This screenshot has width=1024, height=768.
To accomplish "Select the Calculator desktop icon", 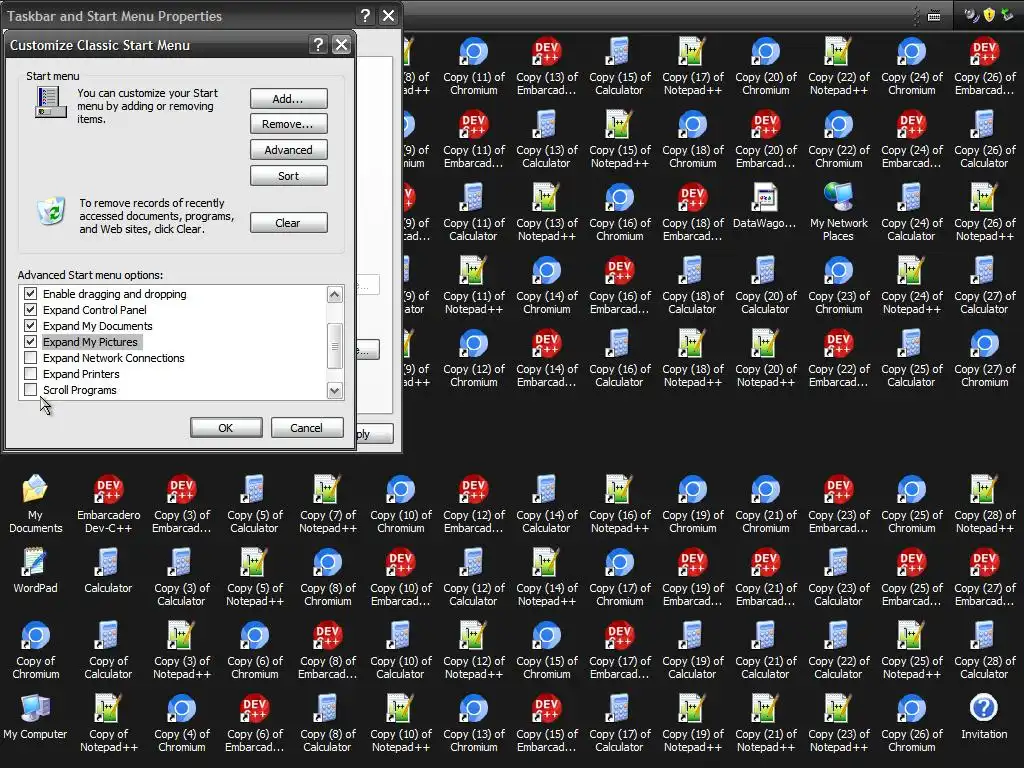I will pos(108,571).
